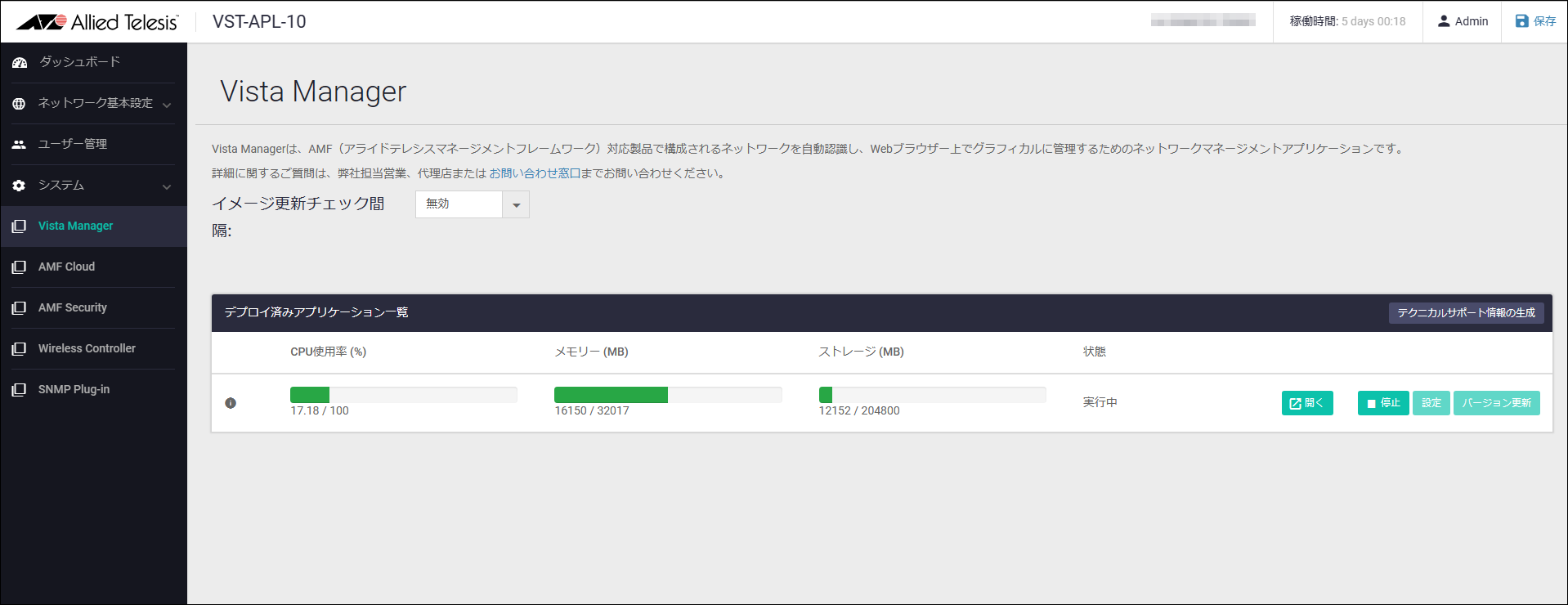This screenshot has height=605, width=1568.
Task: Click the CPU usage progress bar
Action: click(404, 395)
